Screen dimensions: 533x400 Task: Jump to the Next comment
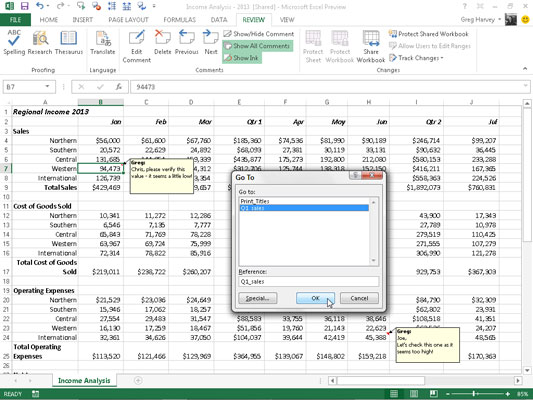click(211, 42)
